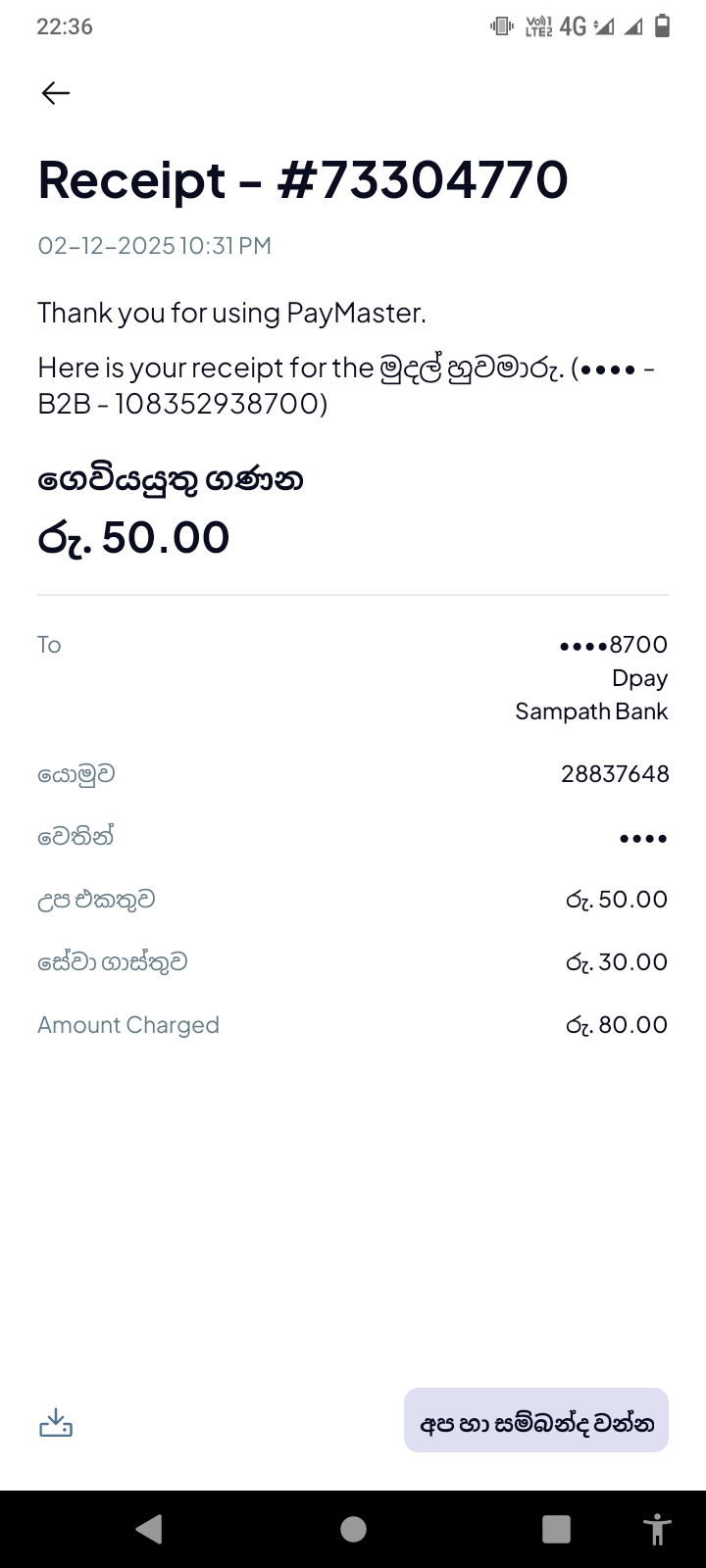Open recent apps with the square button

[x=556, y=1529]
